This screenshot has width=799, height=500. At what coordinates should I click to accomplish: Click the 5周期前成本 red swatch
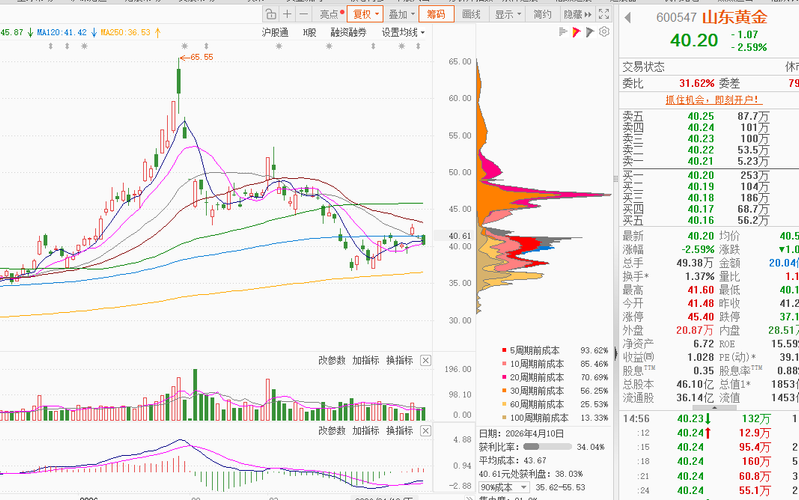[x=504, y=350]
